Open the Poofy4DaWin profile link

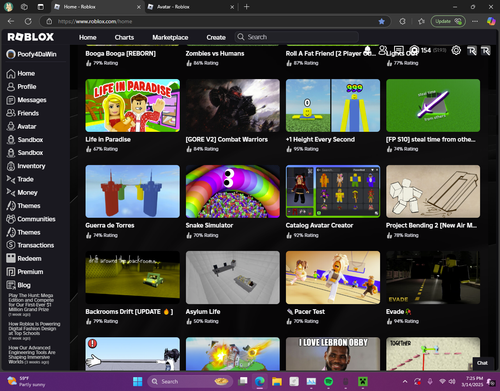(32, 54)
